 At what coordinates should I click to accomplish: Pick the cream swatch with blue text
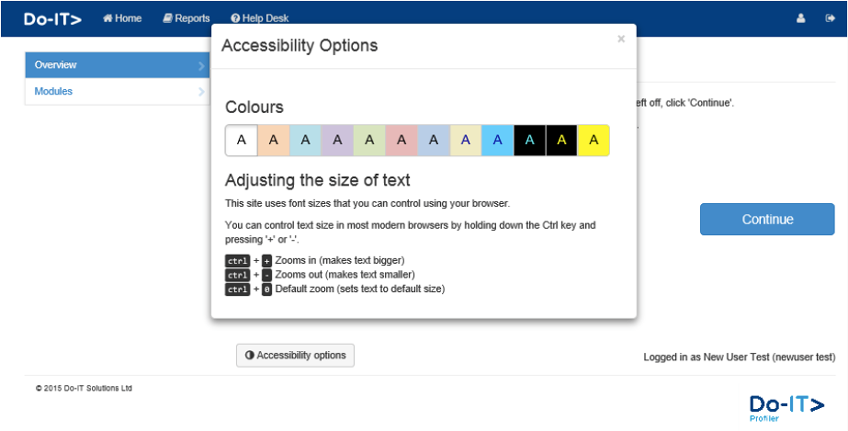(x=465, y=140)
